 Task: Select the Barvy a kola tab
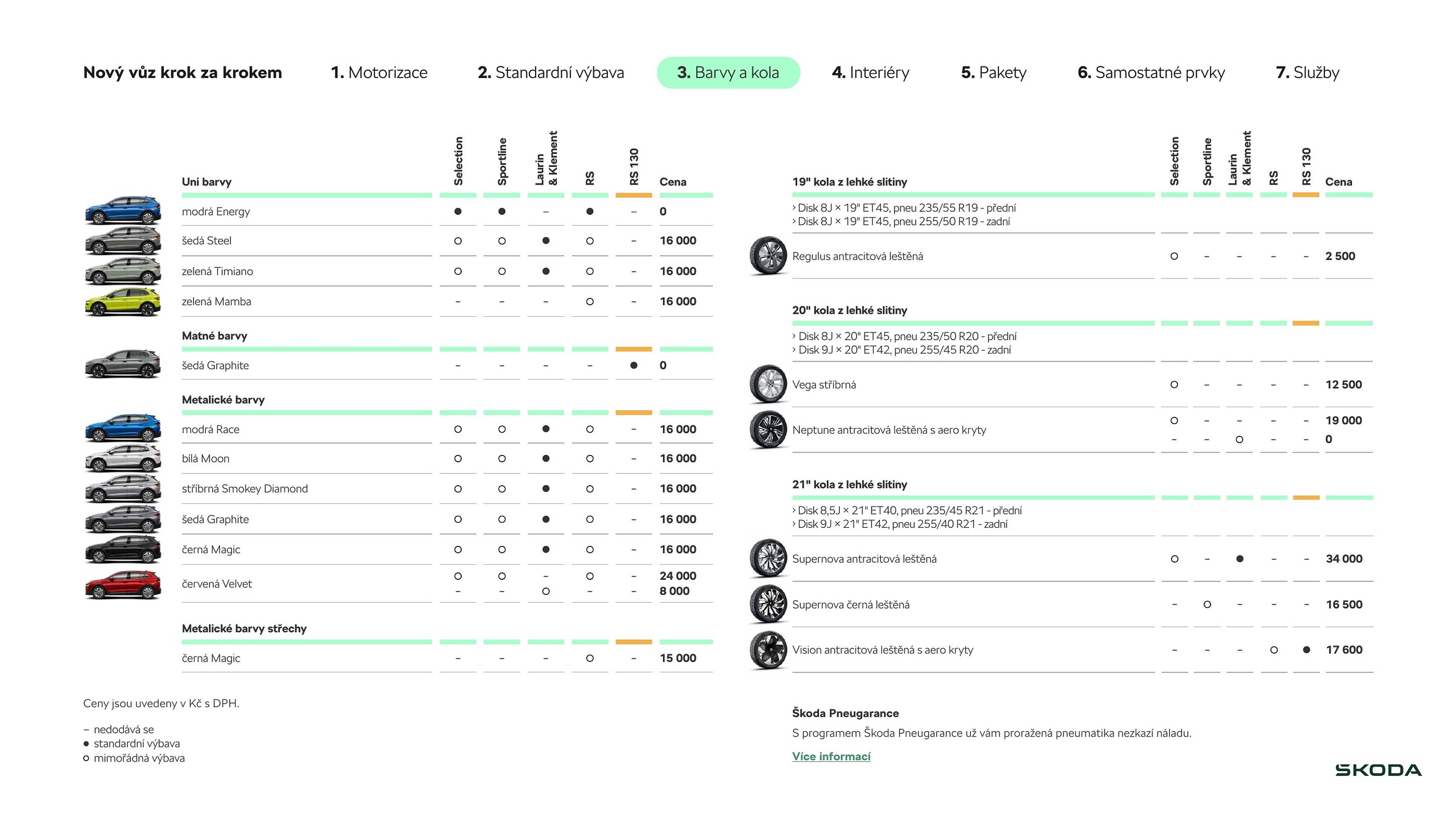tap(728, 72)
